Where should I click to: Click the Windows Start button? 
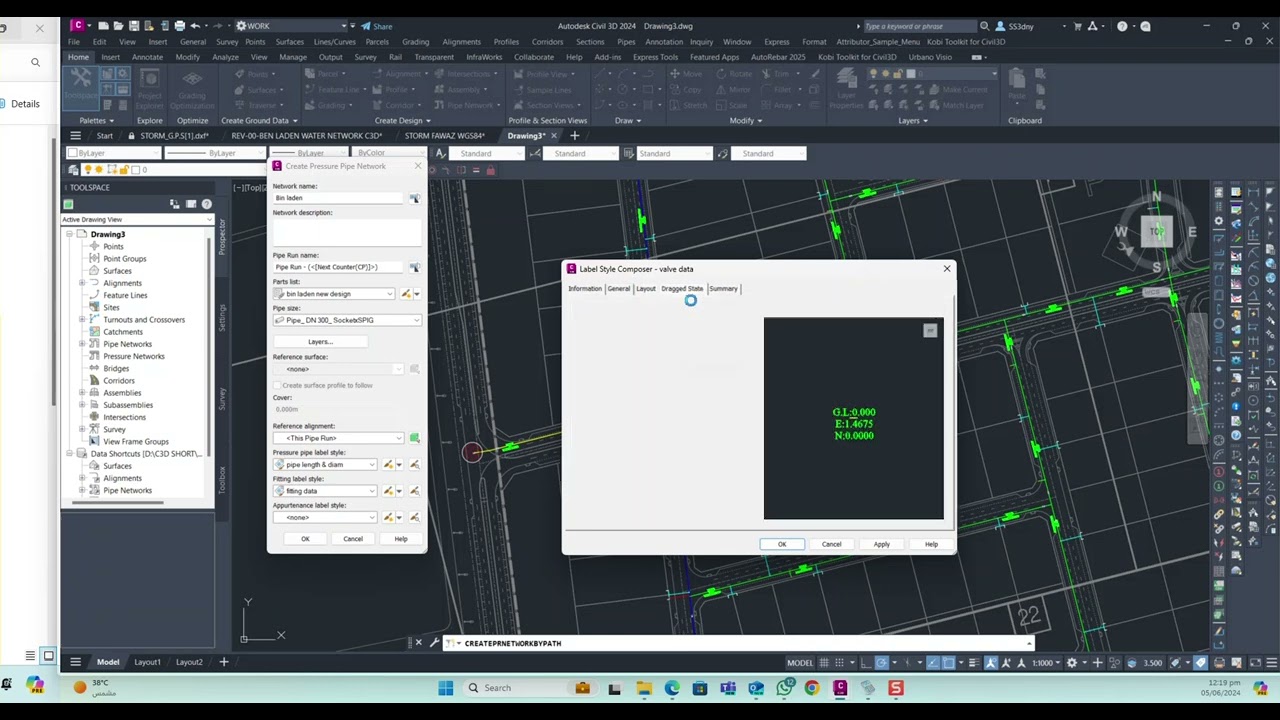[446, 688]
